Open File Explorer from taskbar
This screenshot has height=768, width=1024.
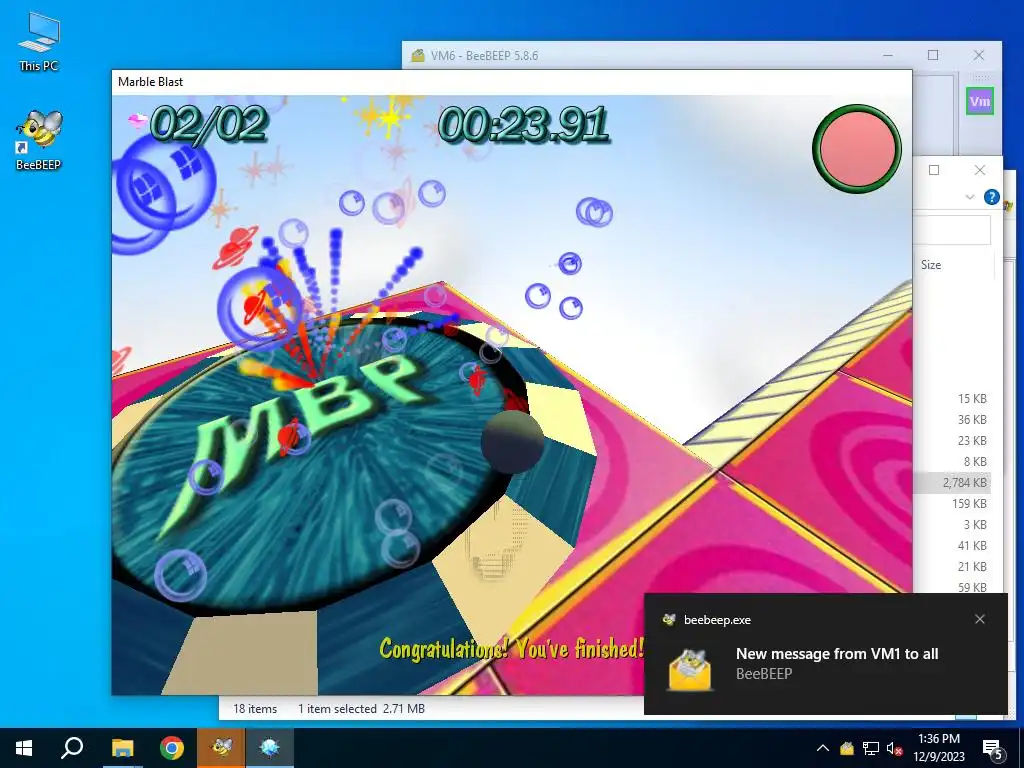[x=122, y=748]
